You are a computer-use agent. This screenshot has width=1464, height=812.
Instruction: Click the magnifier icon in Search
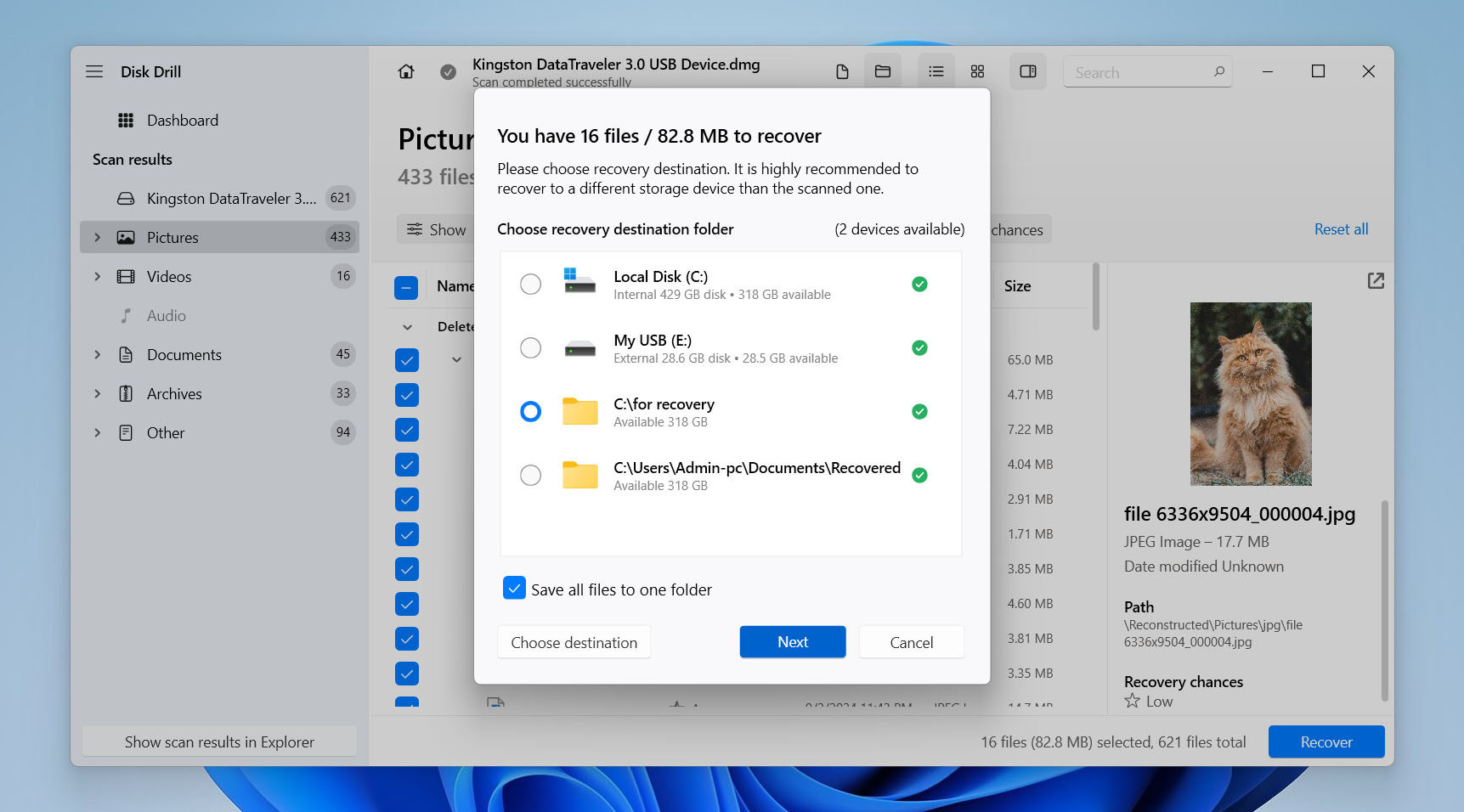(x=1219, y=72)
